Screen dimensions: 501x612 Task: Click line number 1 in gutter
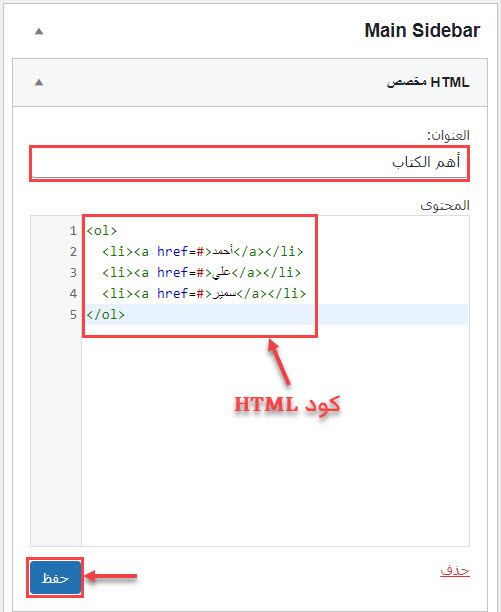(x=73, y=231)
